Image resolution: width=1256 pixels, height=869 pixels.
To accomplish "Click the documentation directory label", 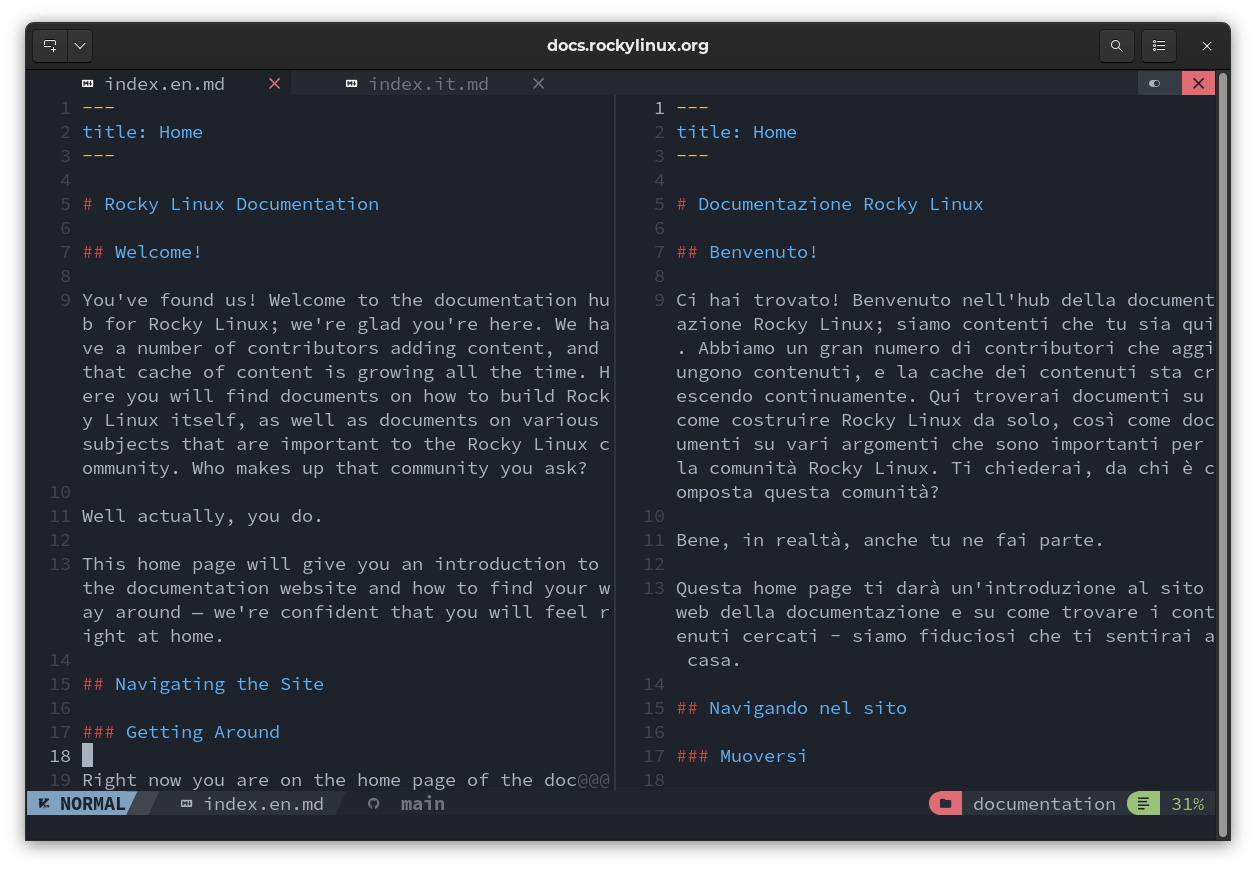I will click(x=1045, y=804).
